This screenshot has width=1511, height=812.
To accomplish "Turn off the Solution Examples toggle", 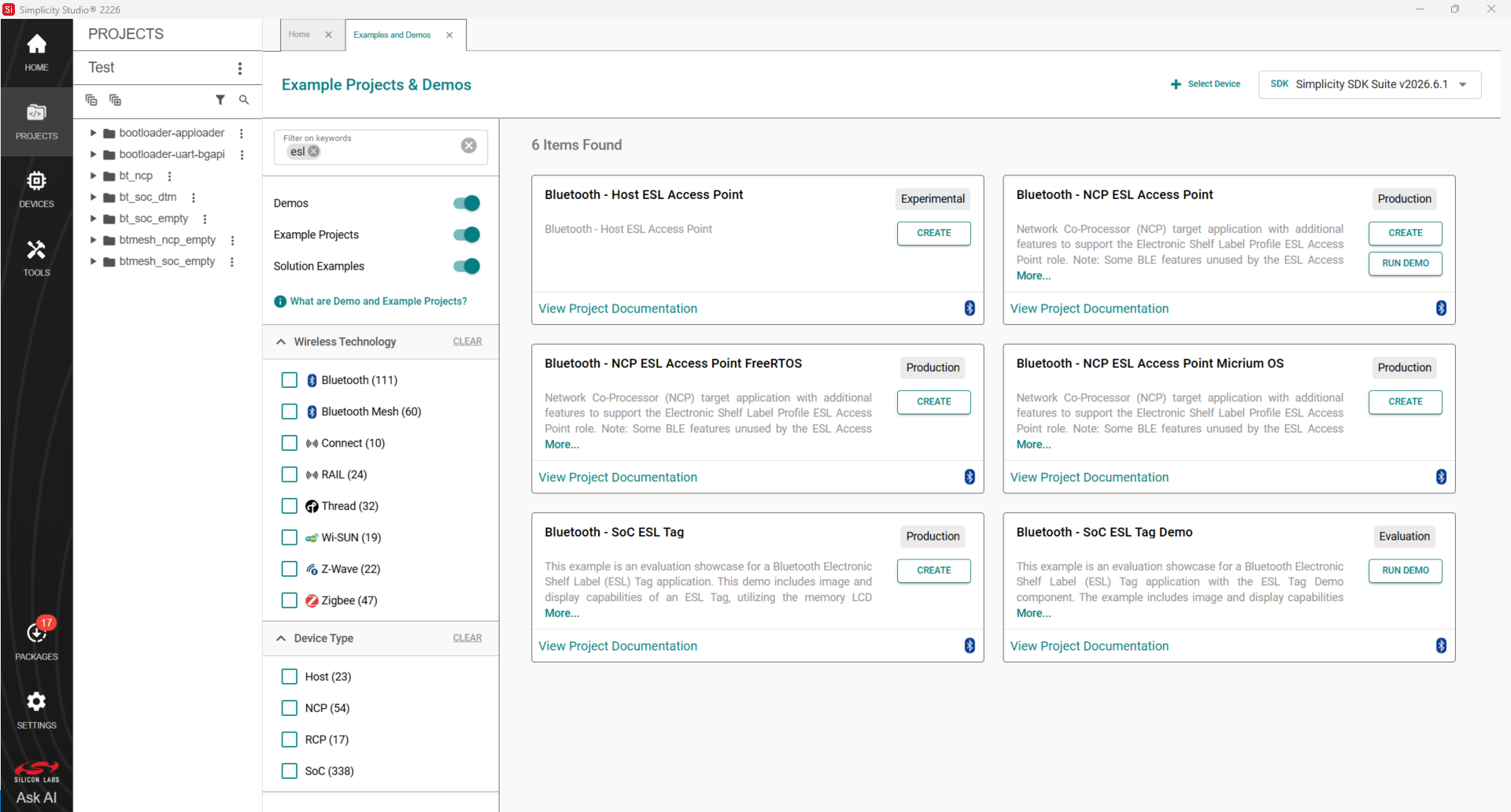I will click(467, 267).
